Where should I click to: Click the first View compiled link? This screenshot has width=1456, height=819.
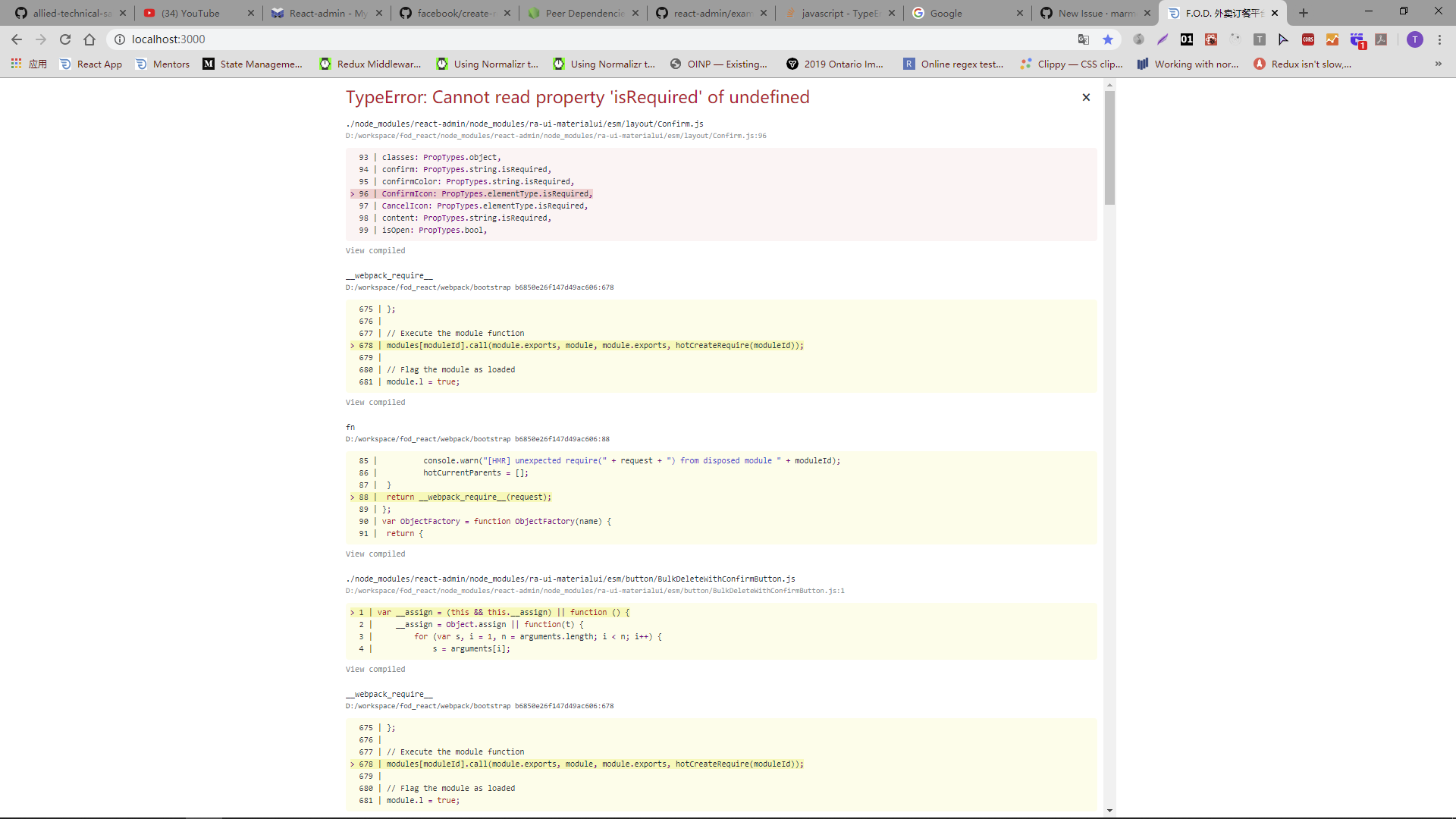(375, 250)
